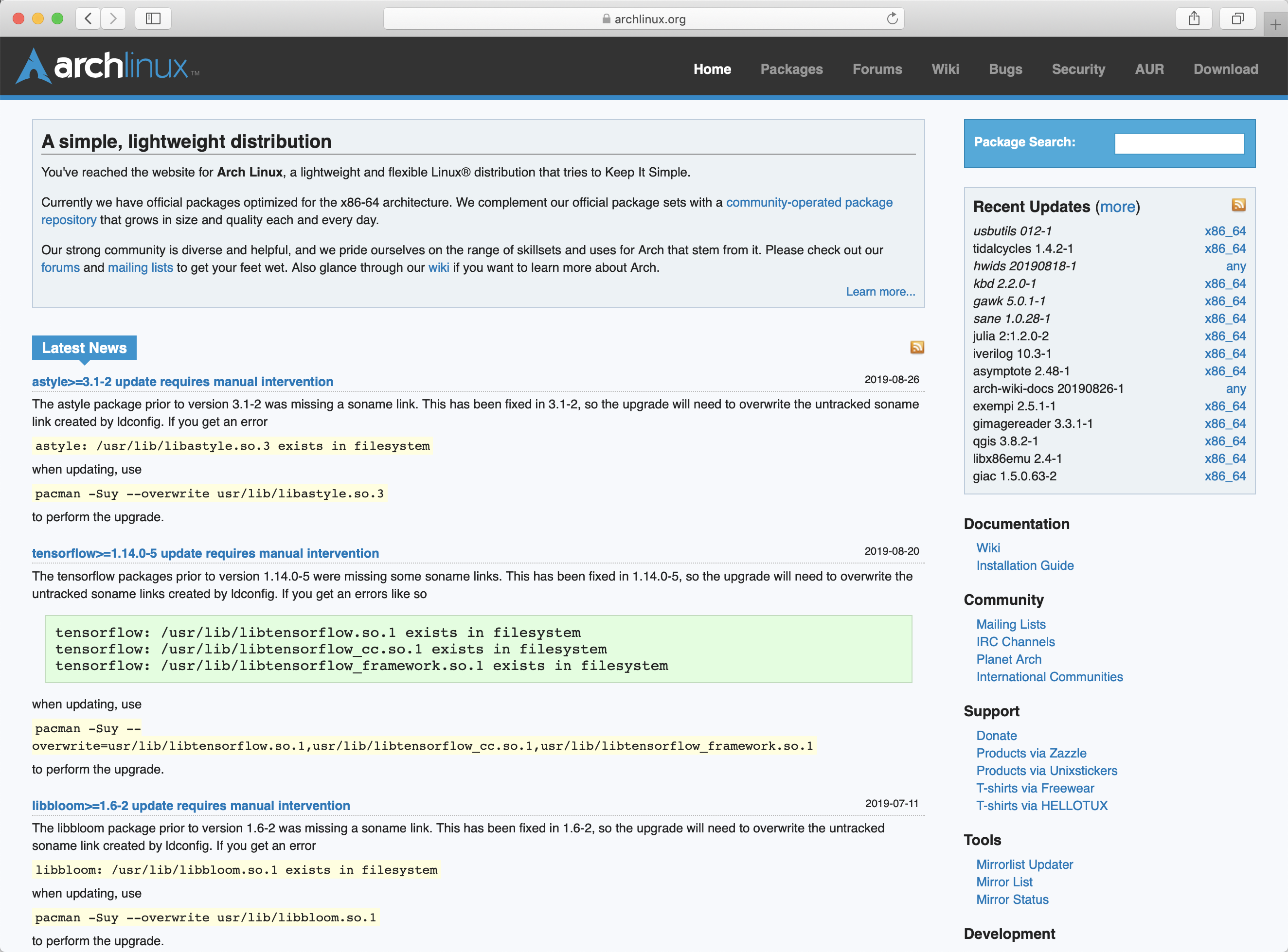
Task: Open the Recent Updates RSS feed icon
Action: tap(1238, 205)
